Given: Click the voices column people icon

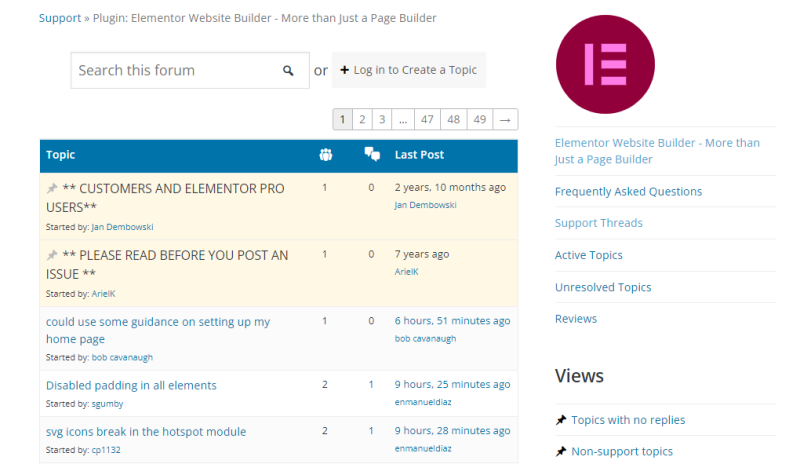Looking at the screenshot, I should click(x=326, y=155).
